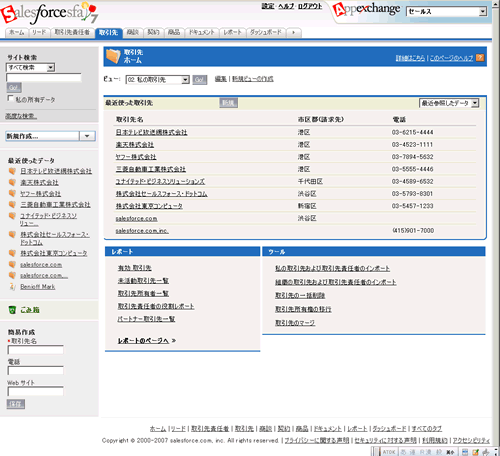This screenshot has width=500, height=456.
Task: Switch to the 取引先責任者 tab
Action: pyautogui.click(x=72, y=32)
